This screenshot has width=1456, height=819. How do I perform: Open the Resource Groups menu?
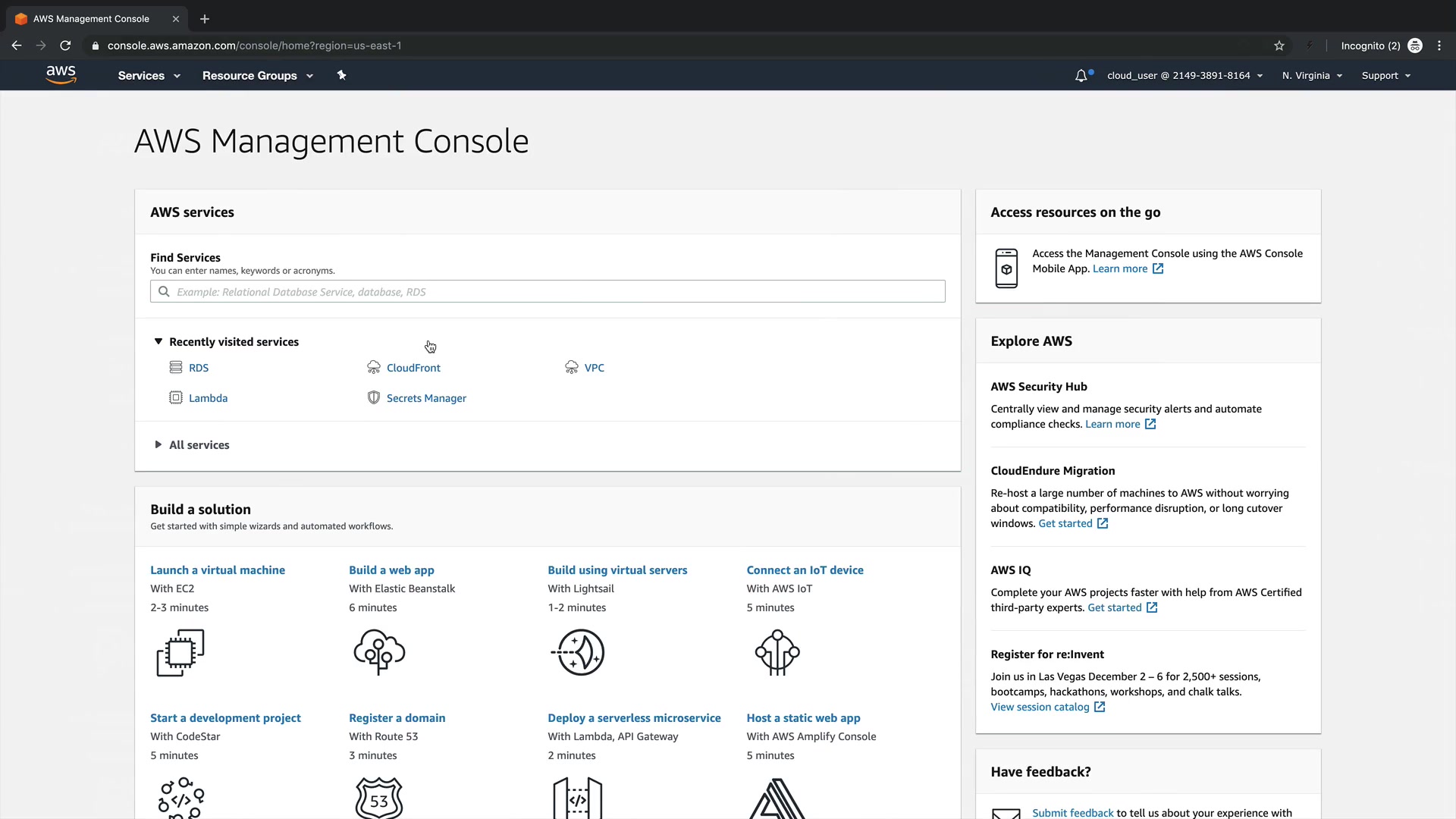pyautogui.click(x=257, y=76)
